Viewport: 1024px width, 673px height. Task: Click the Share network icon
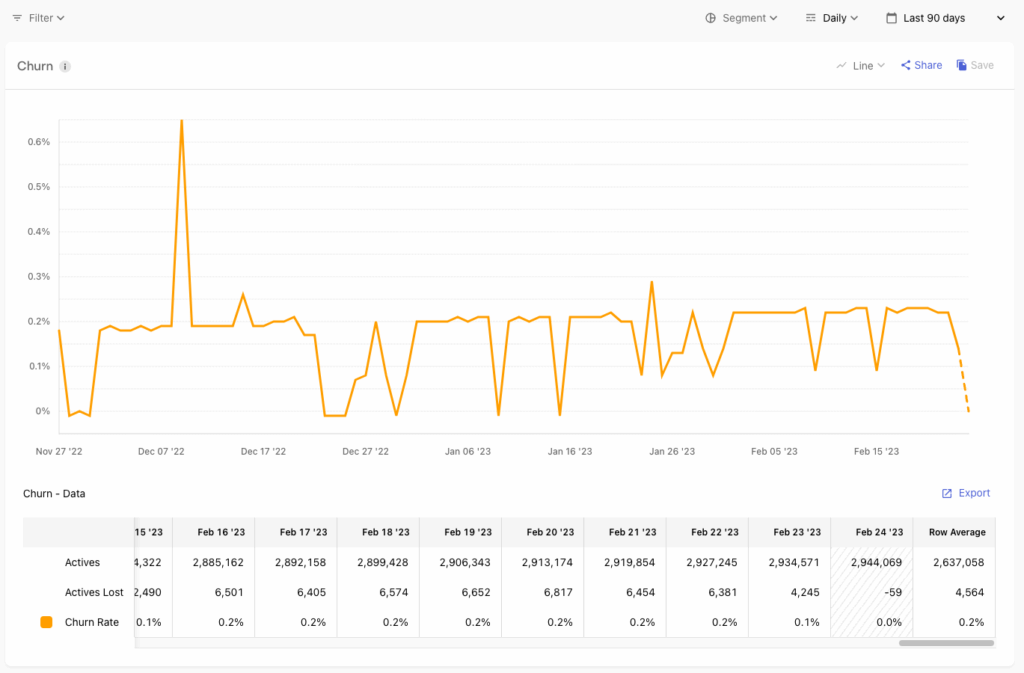coord(905,64)
